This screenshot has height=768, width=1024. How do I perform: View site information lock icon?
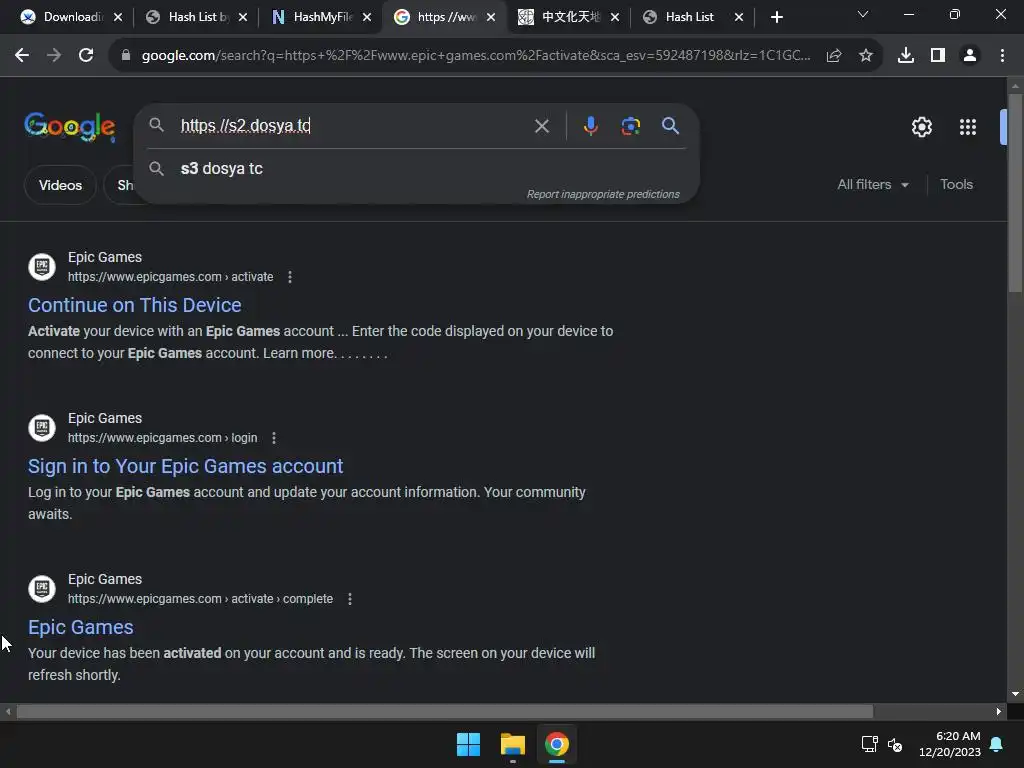[x=126, y=56]
